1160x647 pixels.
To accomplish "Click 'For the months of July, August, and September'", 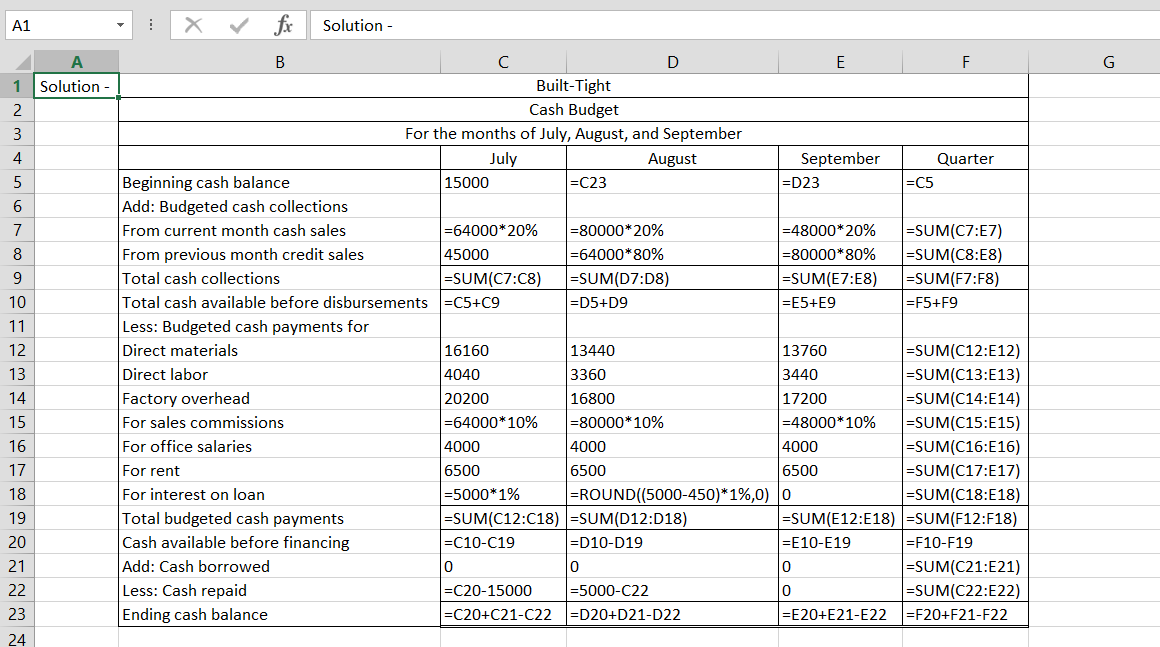I will point(573,134).
